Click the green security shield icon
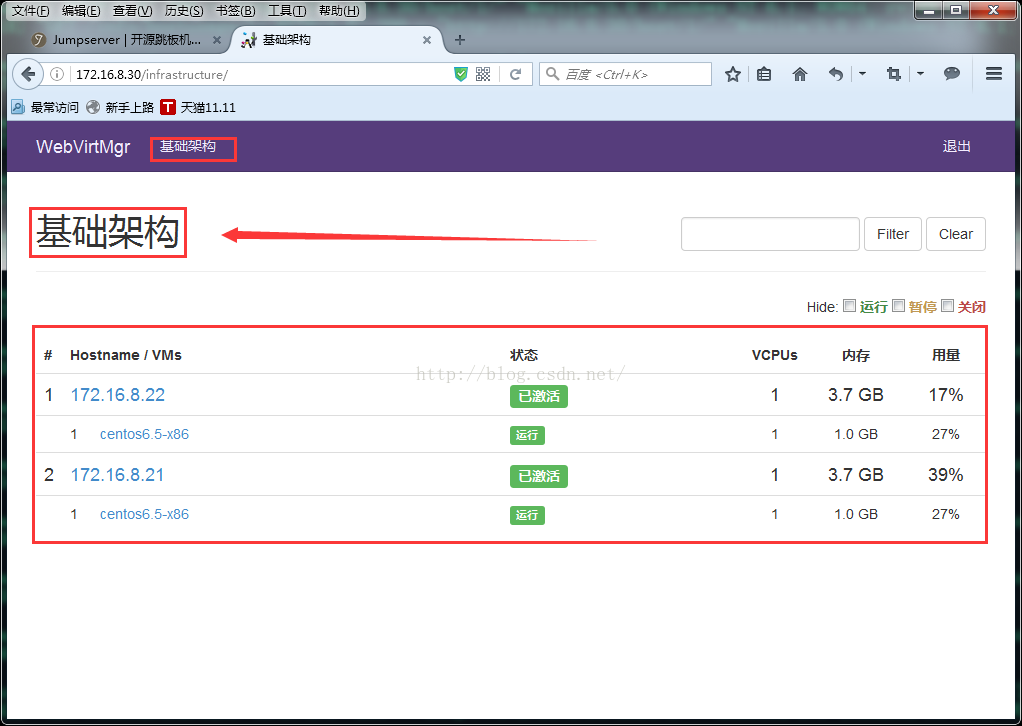The image size is (1022, 726). [461, 74]
